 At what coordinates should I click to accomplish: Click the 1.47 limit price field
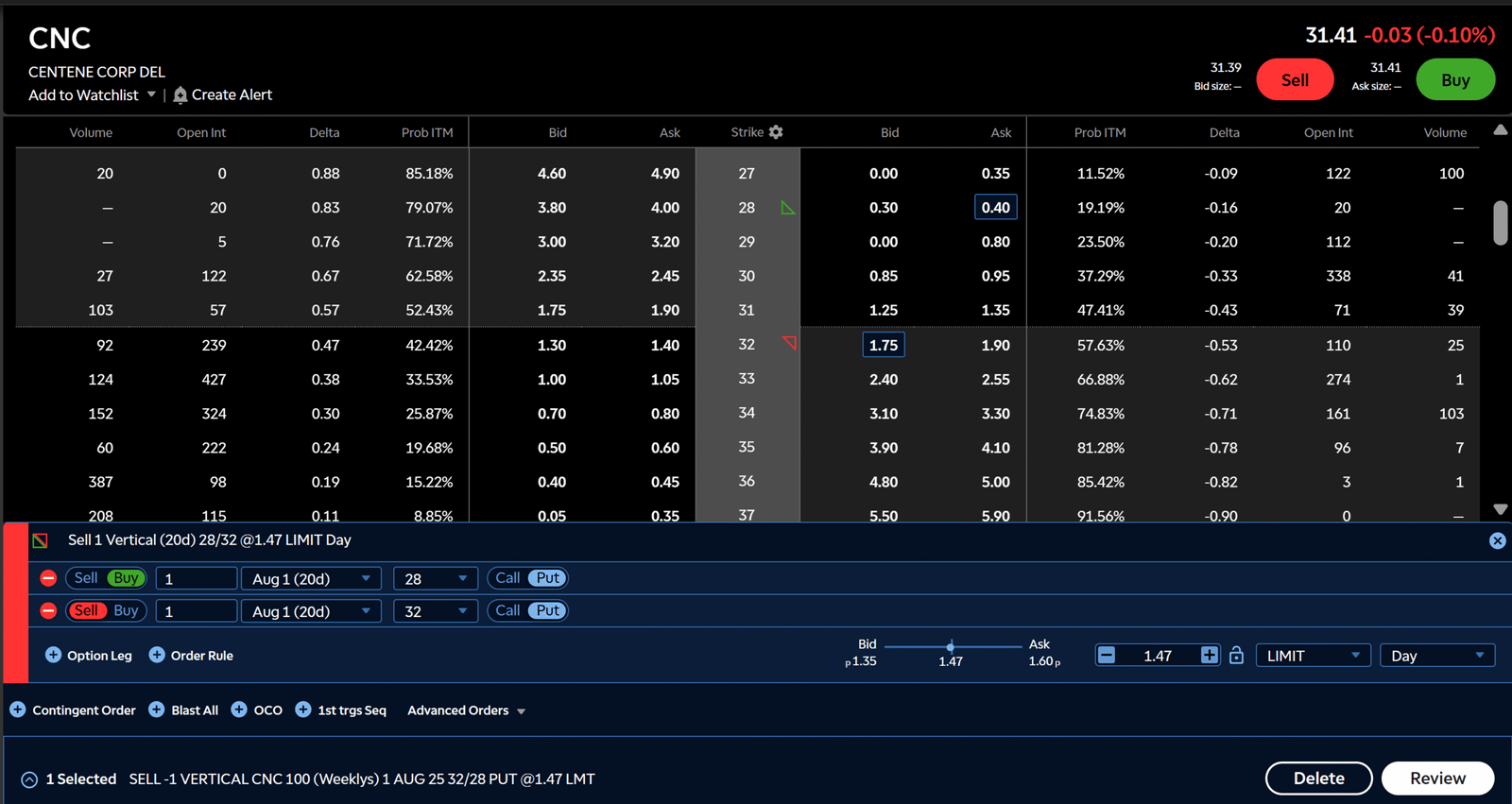[x=1158, y=656]
